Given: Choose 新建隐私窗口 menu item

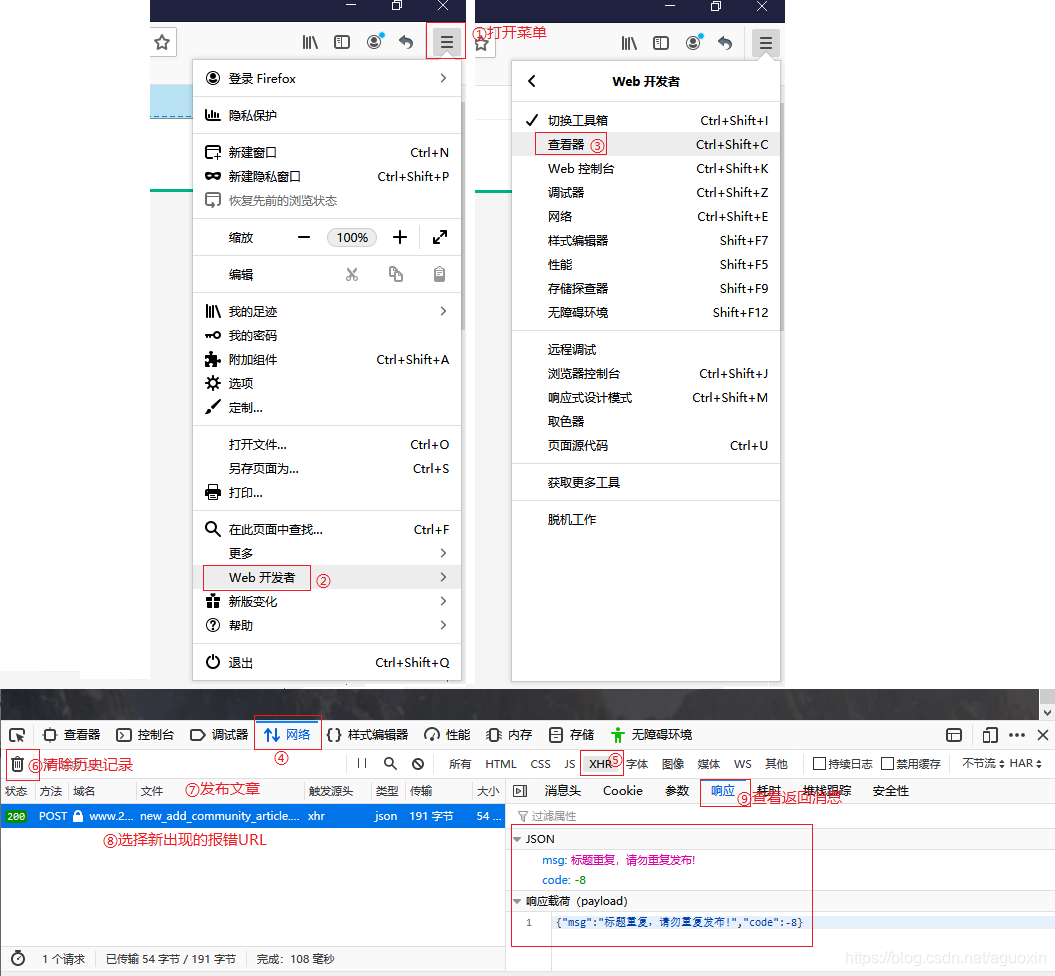Looking at the screenshot, I should click(327, 177).
